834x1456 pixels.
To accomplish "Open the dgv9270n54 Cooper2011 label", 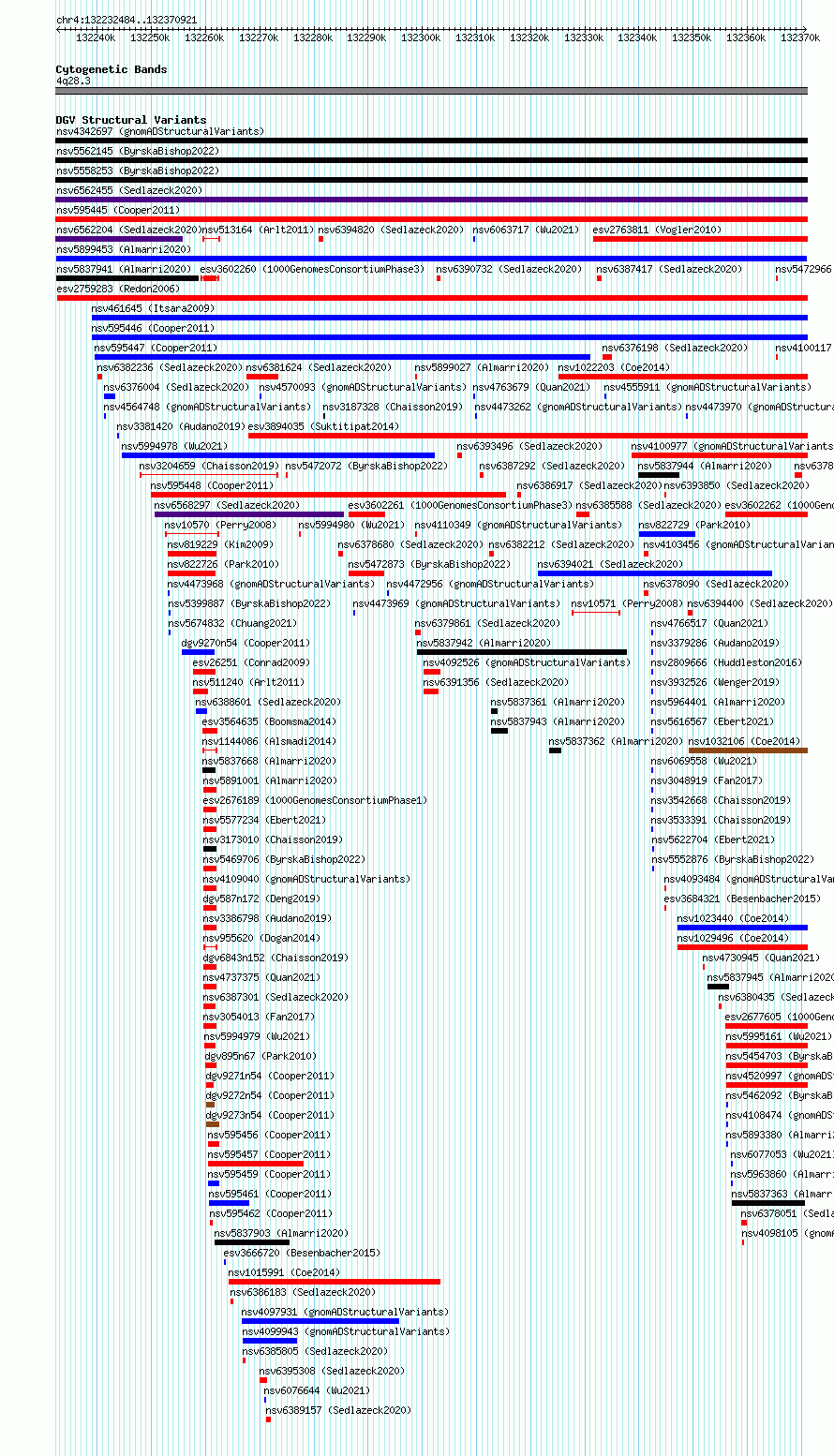I will tap(246, 643).
